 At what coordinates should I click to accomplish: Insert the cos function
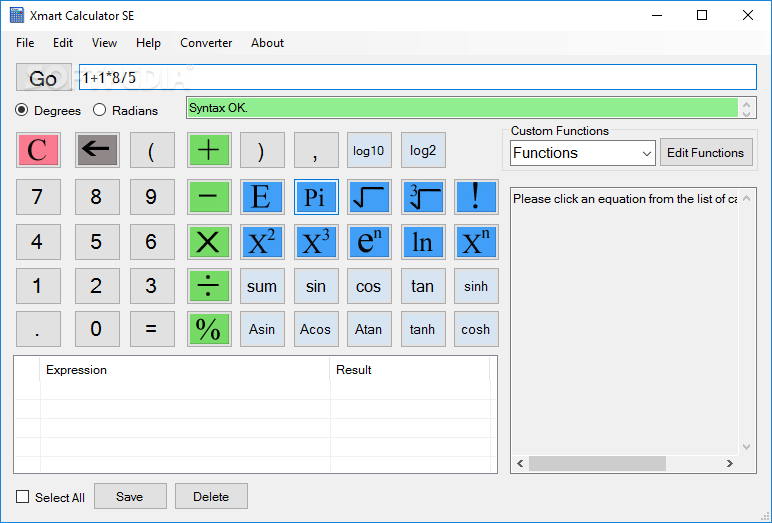click(x=369, y=286)
